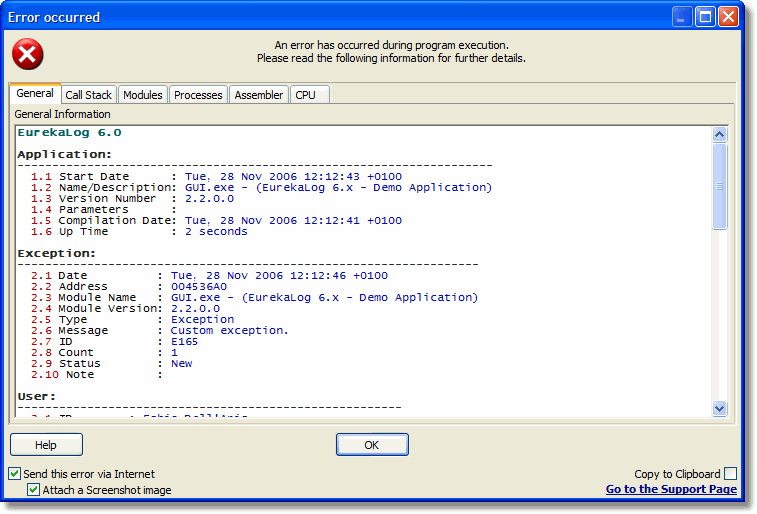Disable Attach a Screenshot image option
The image size is (757, 514).
click(33, 489)
